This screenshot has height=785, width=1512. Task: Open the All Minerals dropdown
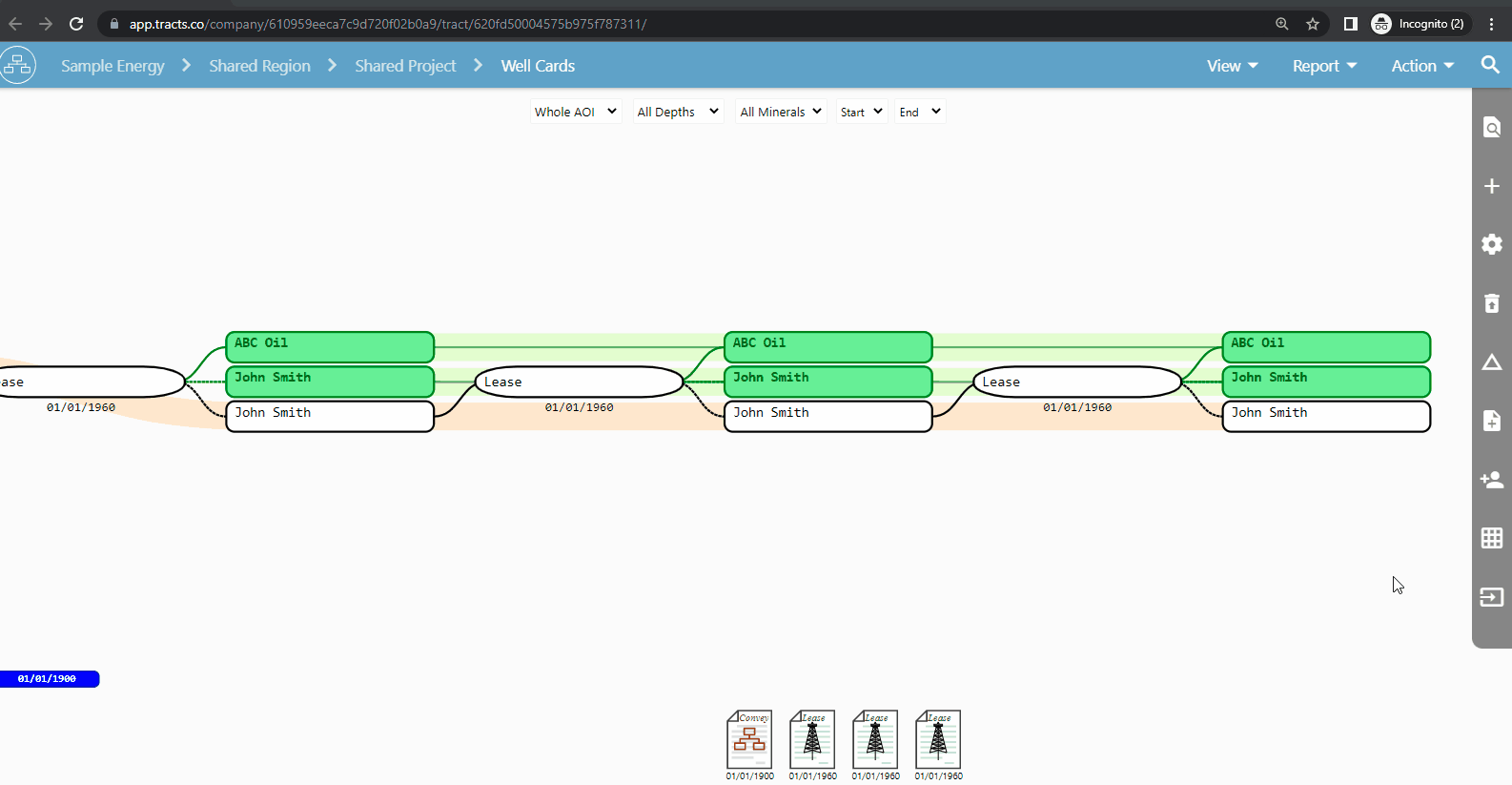(780, 112)
